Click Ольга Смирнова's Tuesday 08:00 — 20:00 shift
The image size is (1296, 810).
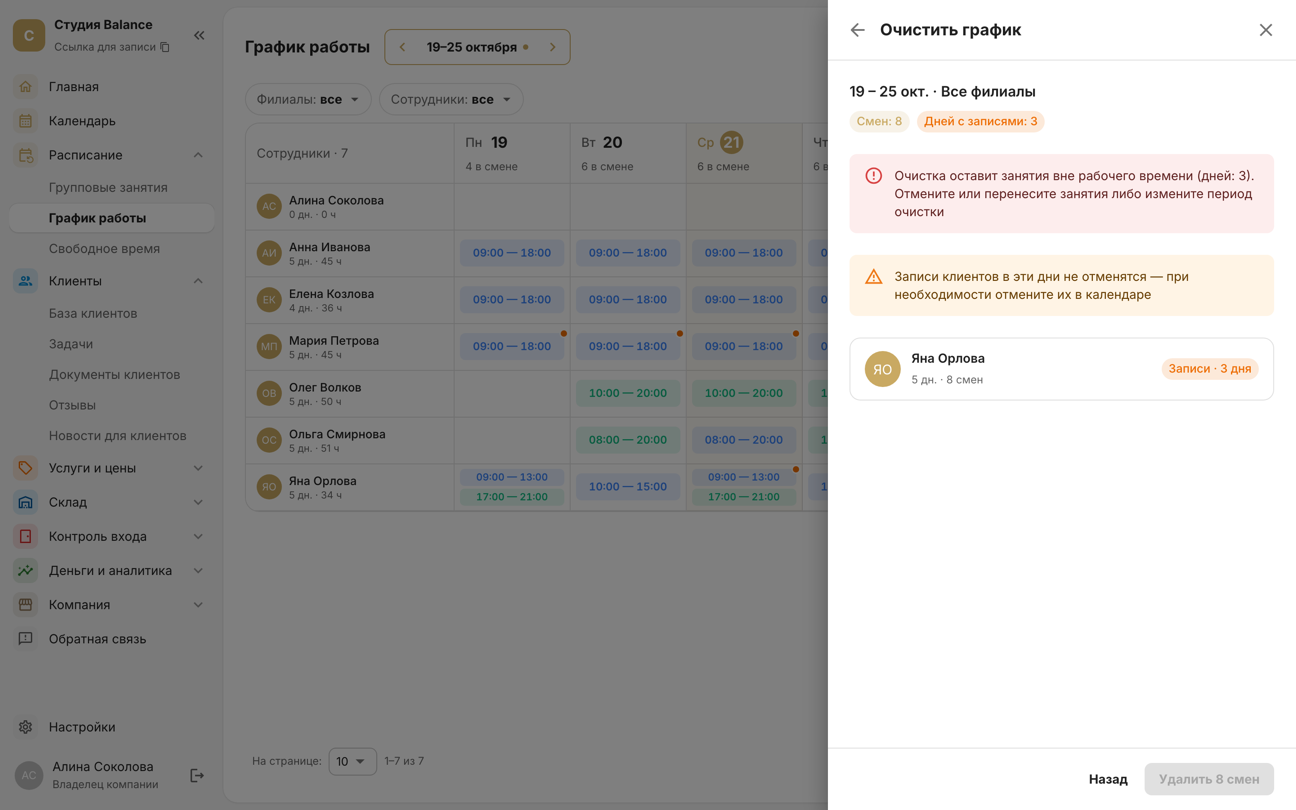click(628, 440)
